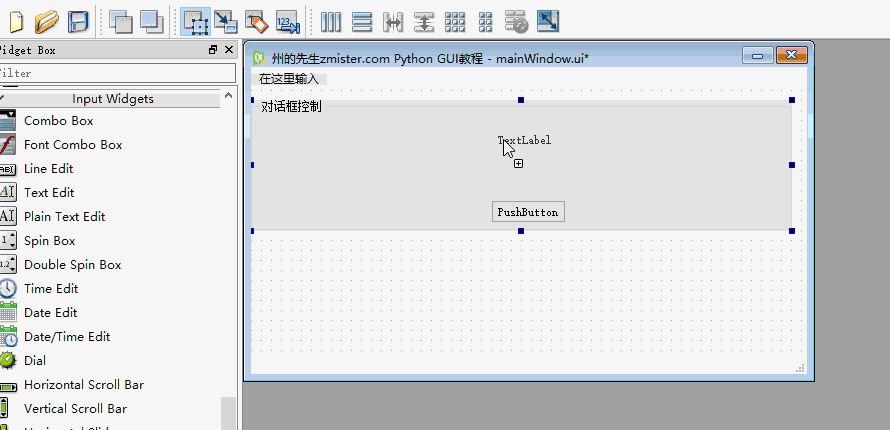Save the form using the floppy icon
The width and height of the screenshot is (890, 430).
coord(78,22)
